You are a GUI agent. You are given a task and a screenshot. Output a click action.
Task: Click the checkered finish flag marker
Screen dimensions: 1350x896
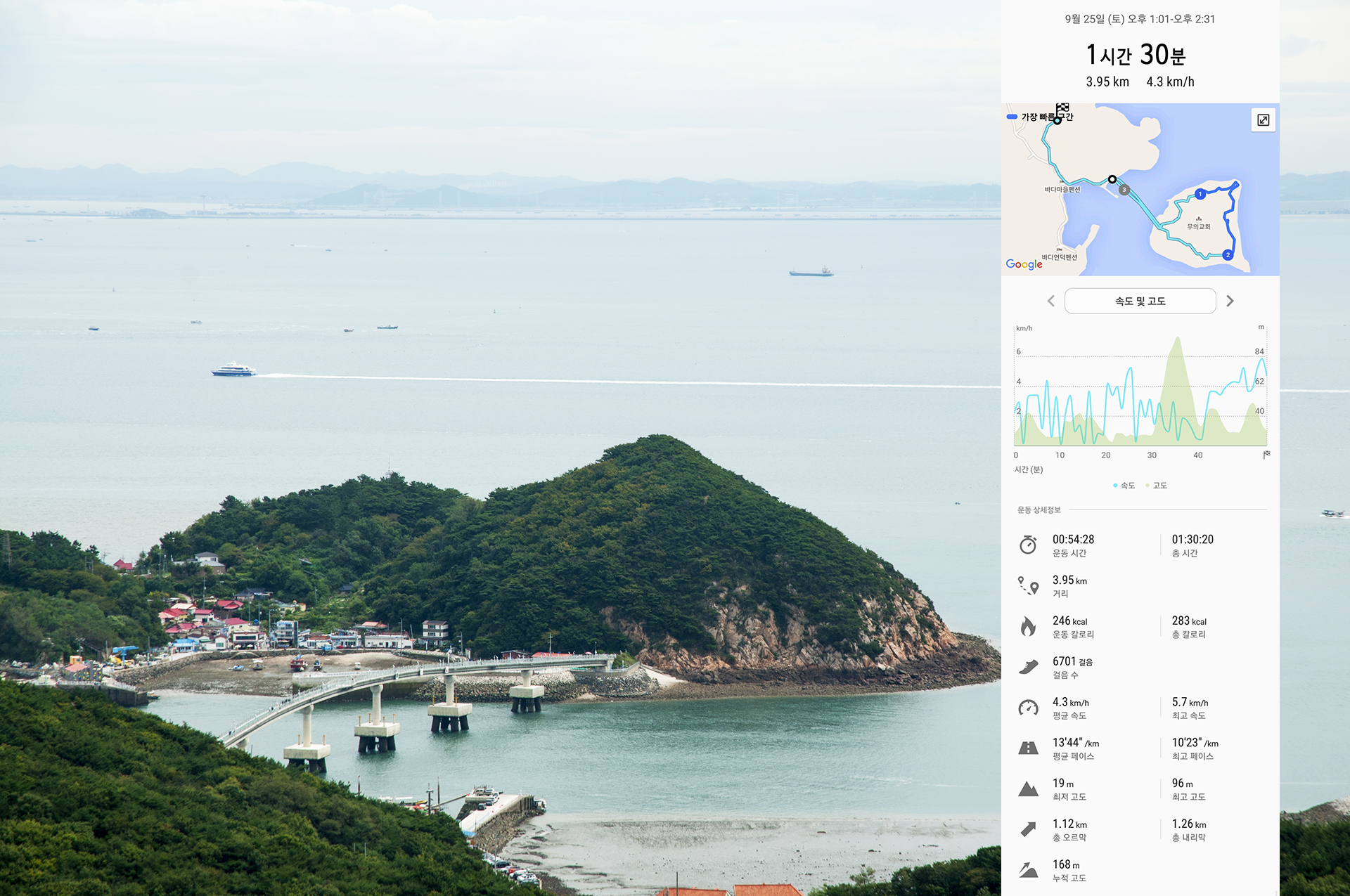pos(1062,108)
